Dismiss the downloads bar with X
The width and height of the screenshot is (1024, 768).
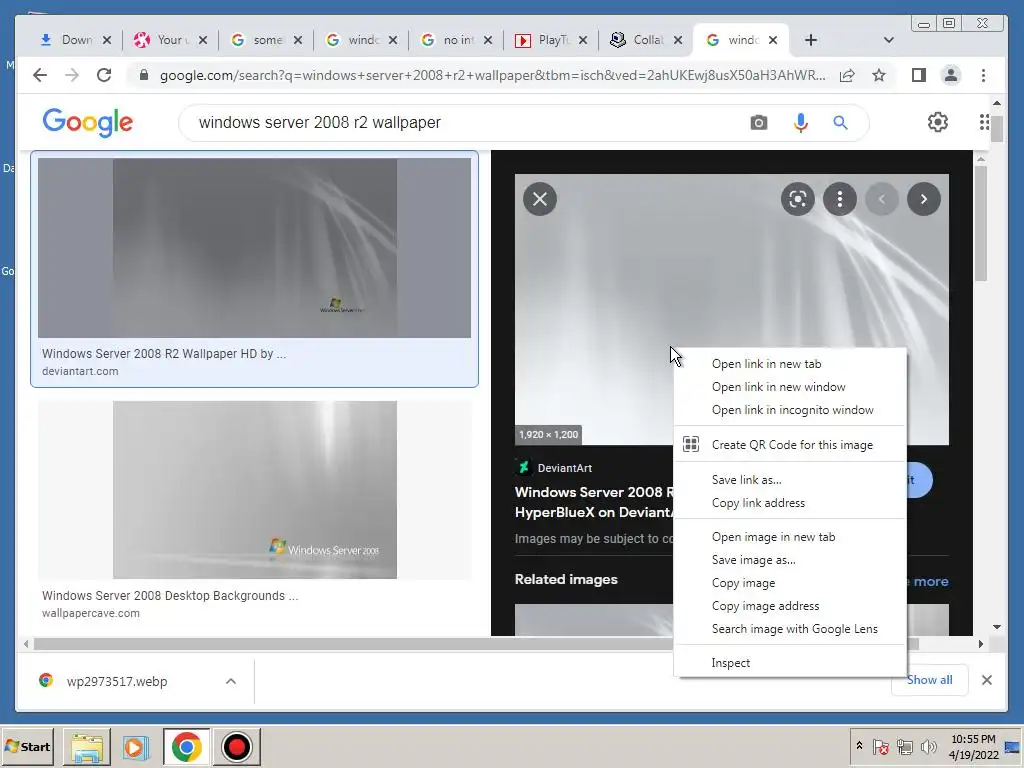[x=987, y=680]
